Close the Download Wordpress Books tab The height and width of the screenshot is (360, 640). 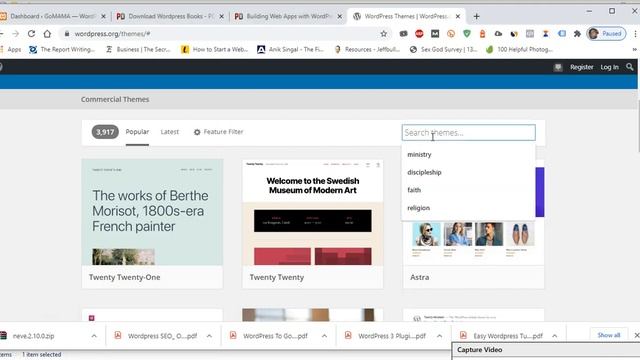coord(222,16)
